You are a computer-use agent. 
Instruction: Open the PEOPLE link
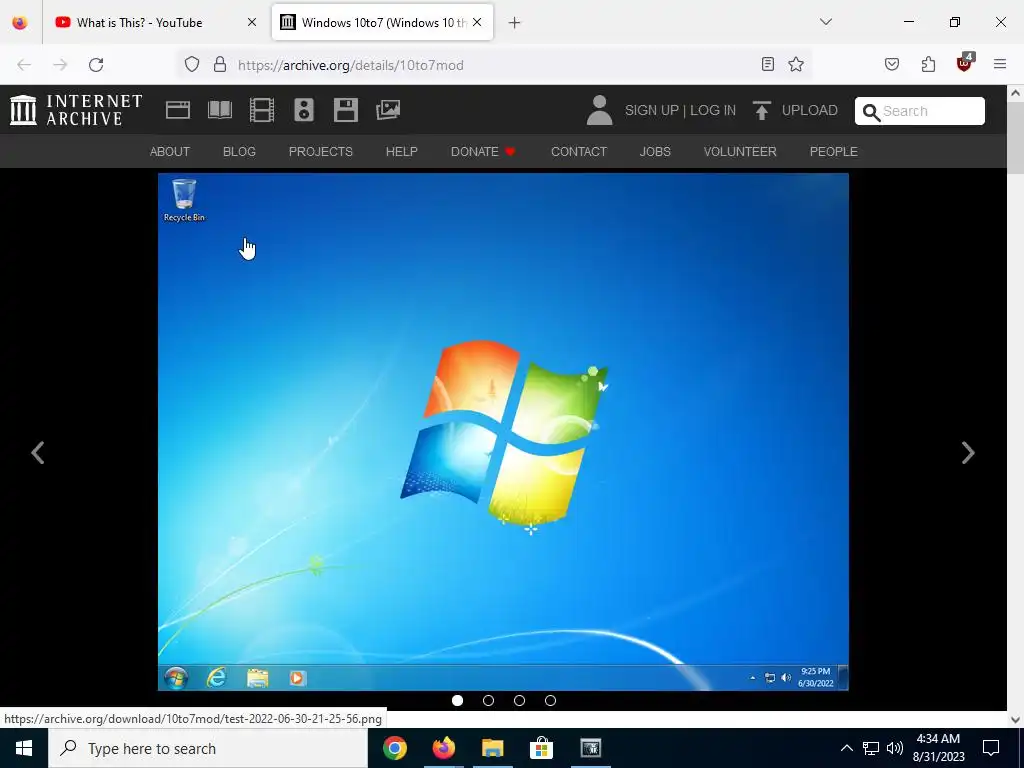(x=834, y=152)
